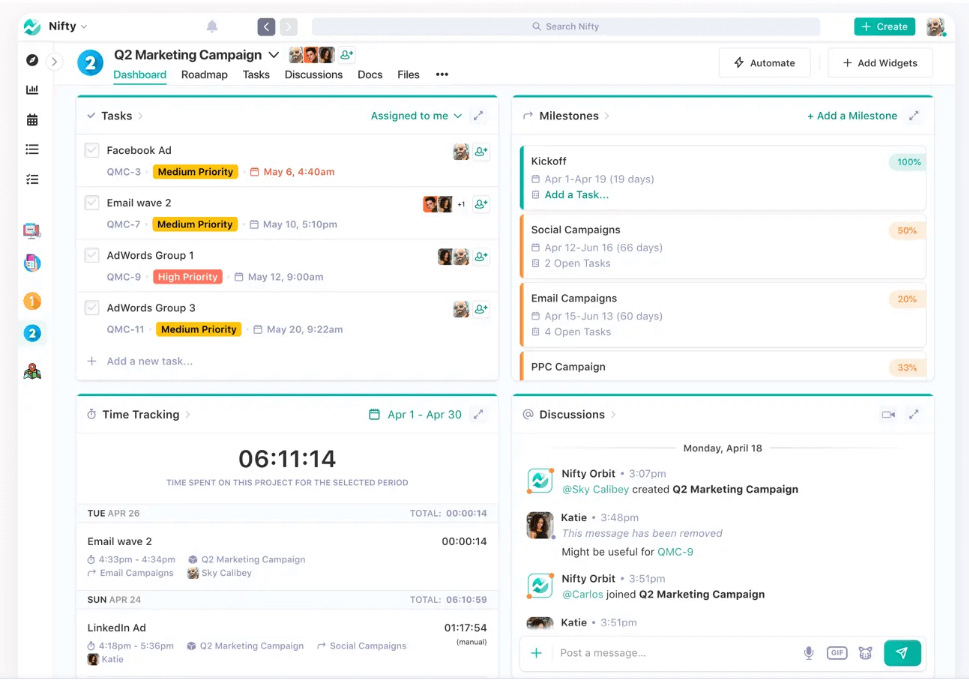Switch to the Docs tab
969x684 pixels.
coord(370,75)
